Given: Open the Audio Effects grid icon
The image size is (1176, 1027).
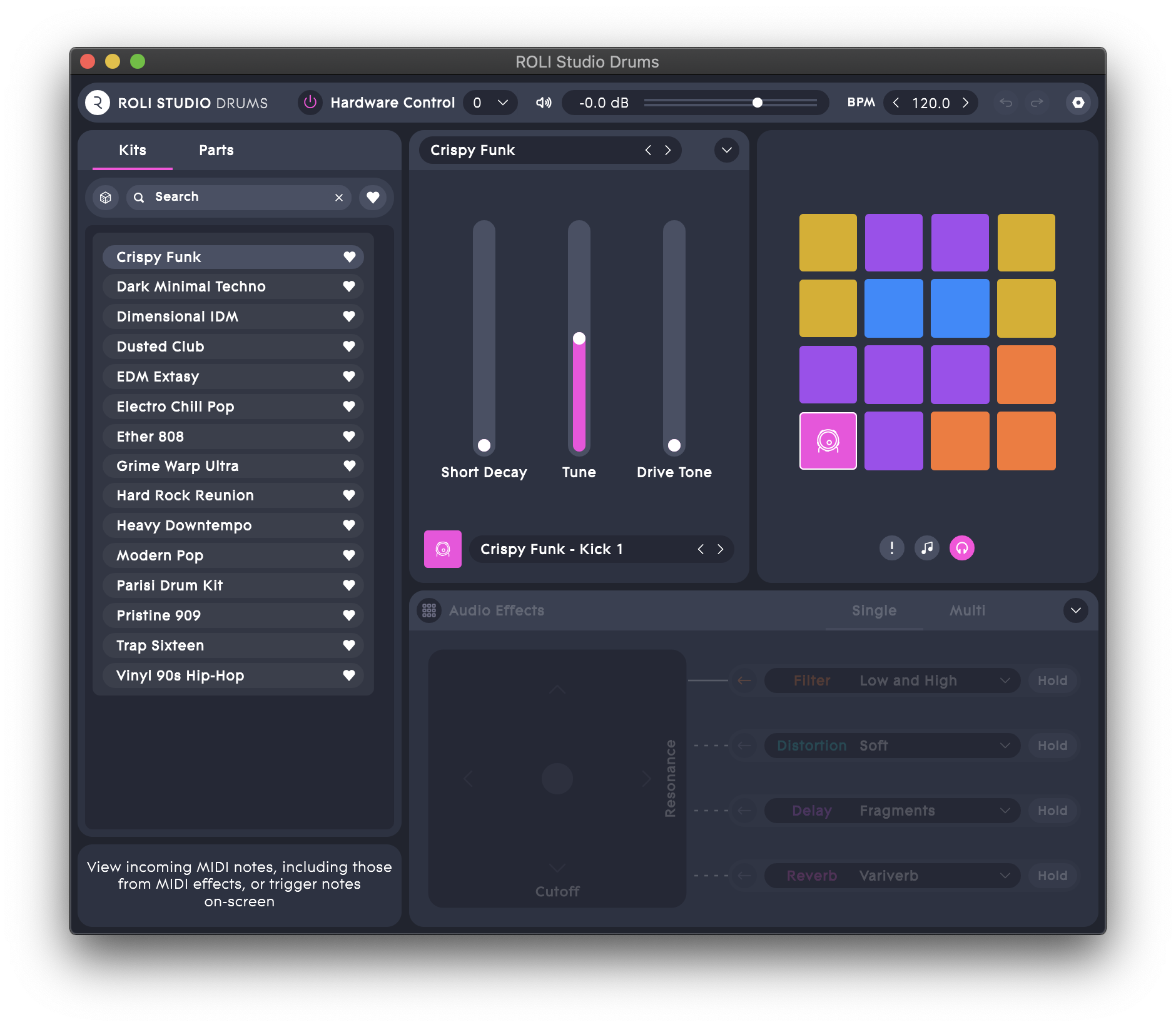Looking at the screenshot, I should coord(429,610).
